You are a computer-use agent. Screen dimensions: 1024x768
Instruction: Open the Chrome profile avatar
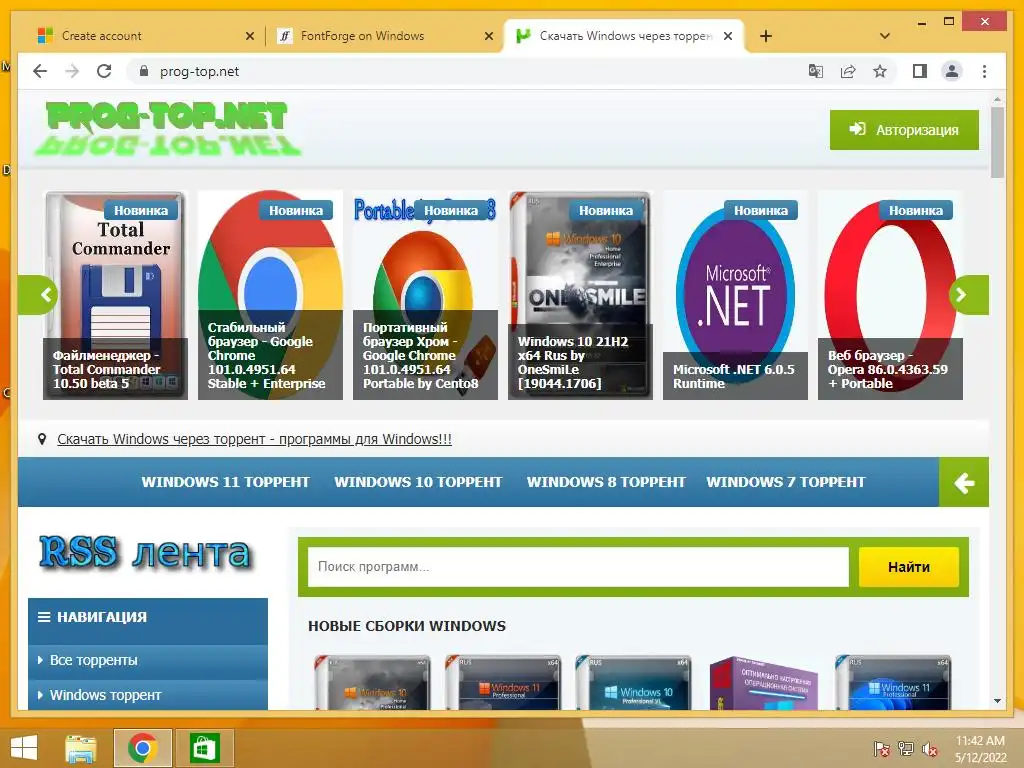pyautogui.click(x=952, y=71)
